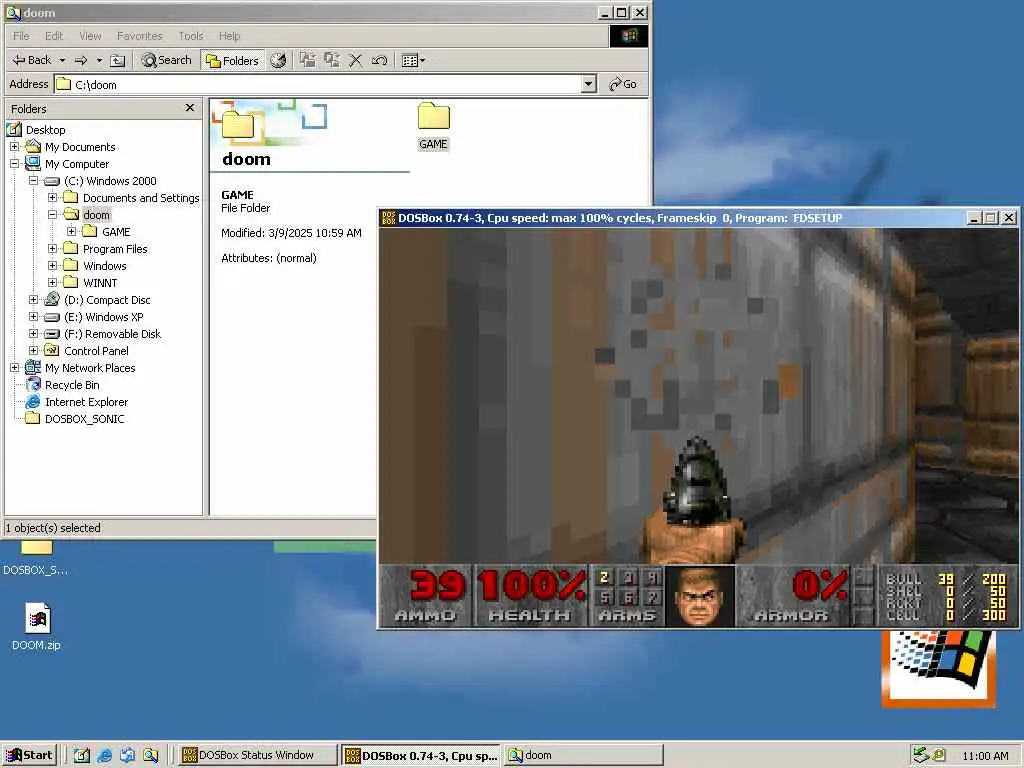Toggle the Folders pane button
1024x768 pixels.
[232, 60]
